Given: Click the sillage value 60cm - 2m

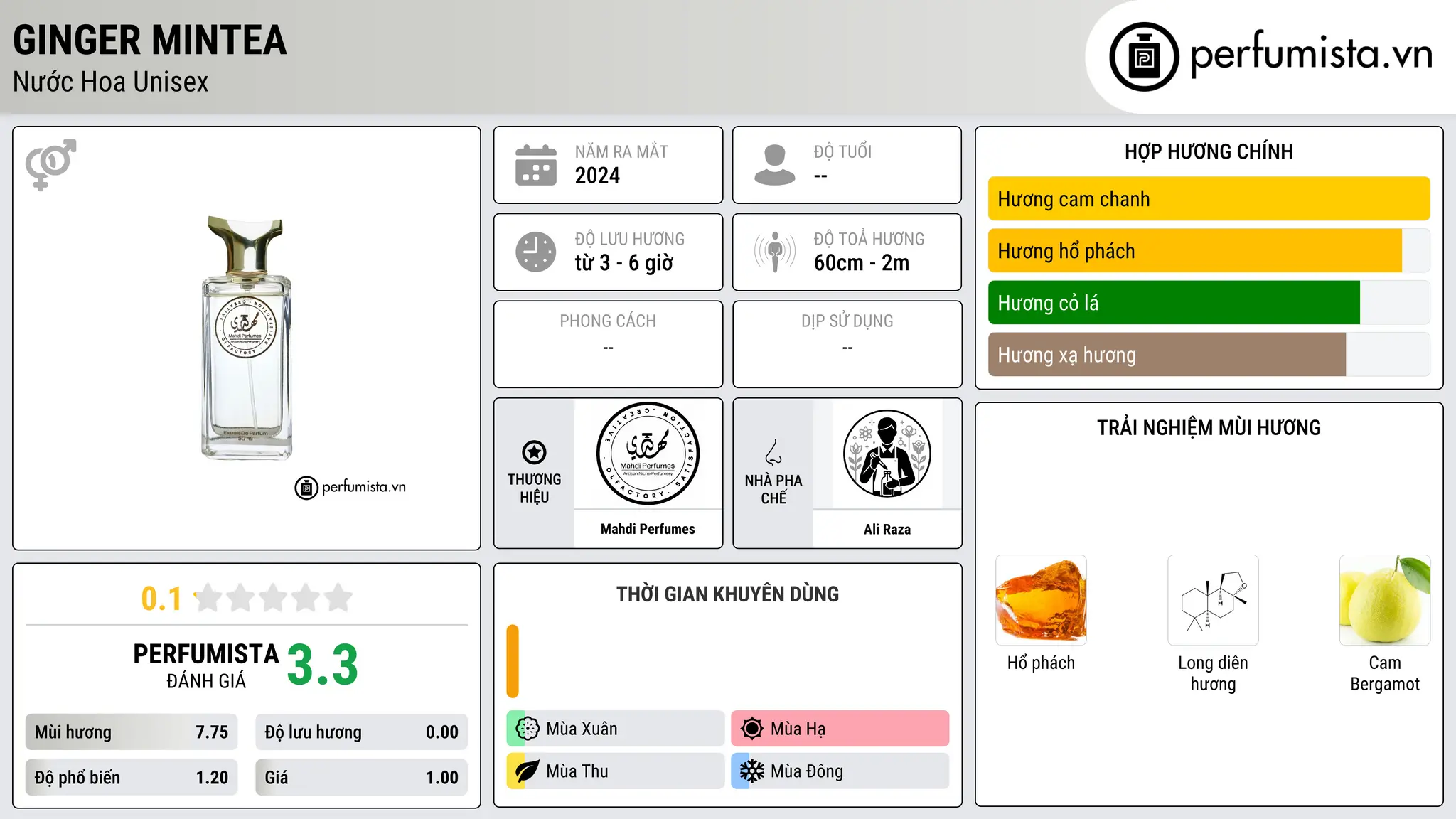Looking at the screenshot, I should (x=862, y=263).
